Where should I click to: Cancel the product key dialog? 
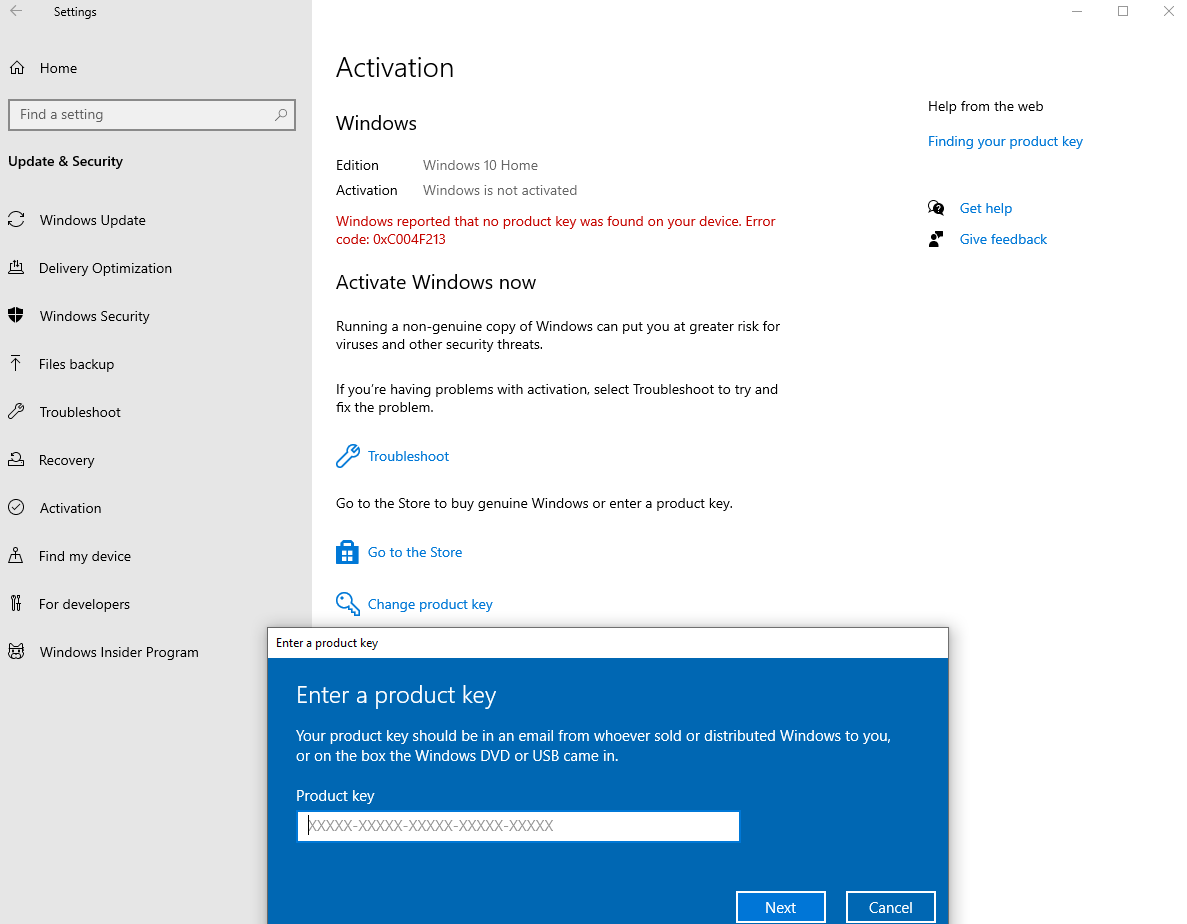[890, 907]
